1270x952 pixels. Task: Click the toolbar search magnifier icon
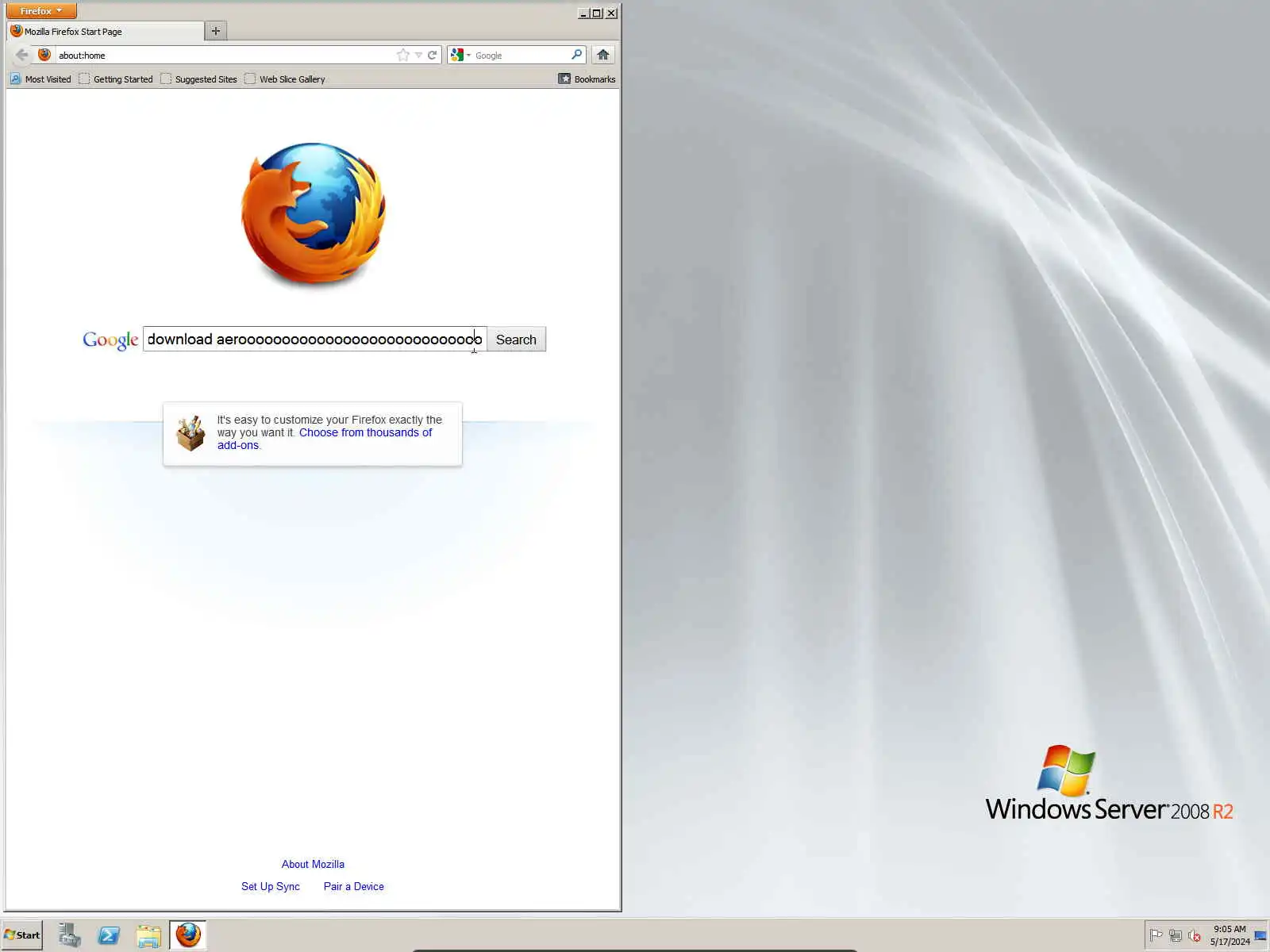(x=577, y=55)
